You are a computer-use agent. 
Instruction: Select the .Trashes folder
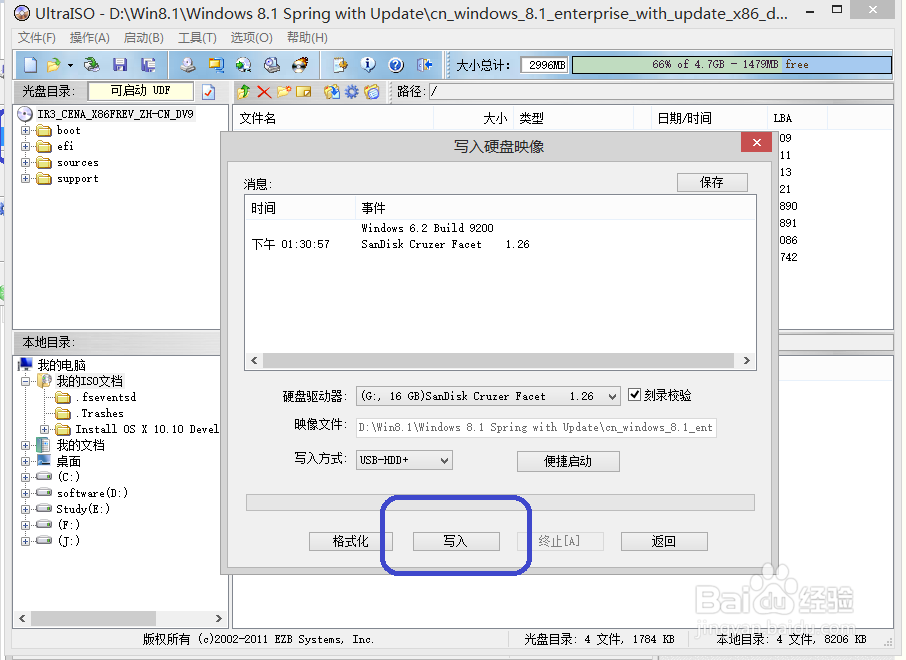point(100,414)
